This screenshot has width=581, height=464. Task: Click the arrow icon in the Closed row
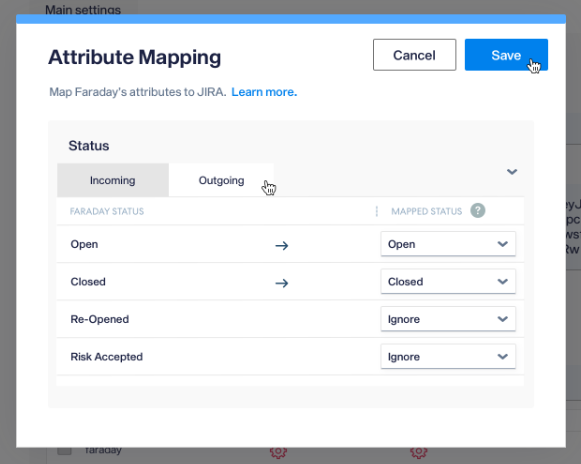pos(282,283)
